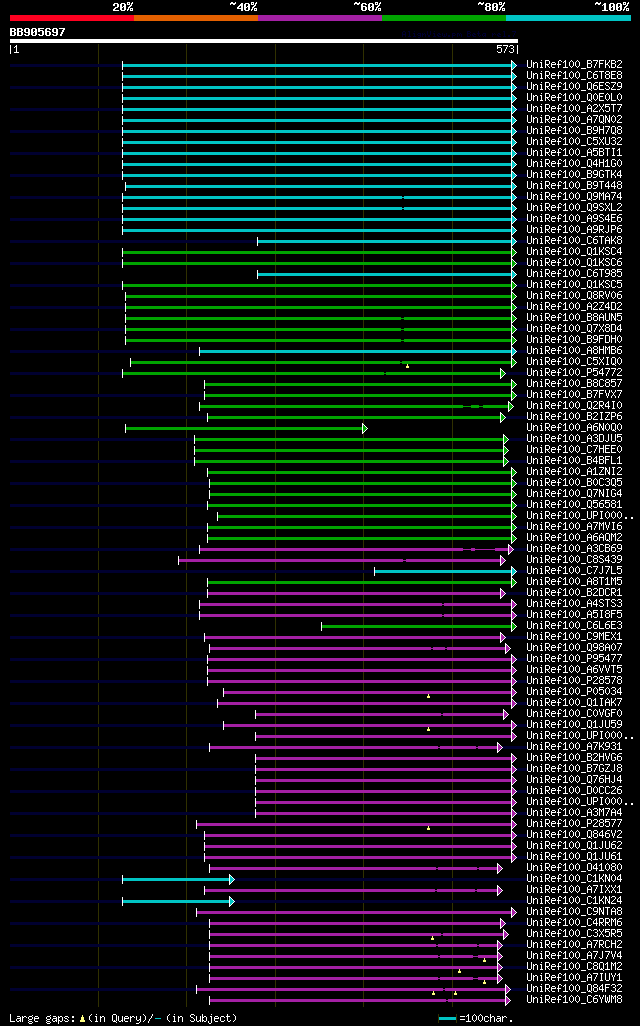Open hit UniRef100_Q9SXL2
Image resolution: width=640 pixels, height=1026 pixels.
tap(575, 208)
